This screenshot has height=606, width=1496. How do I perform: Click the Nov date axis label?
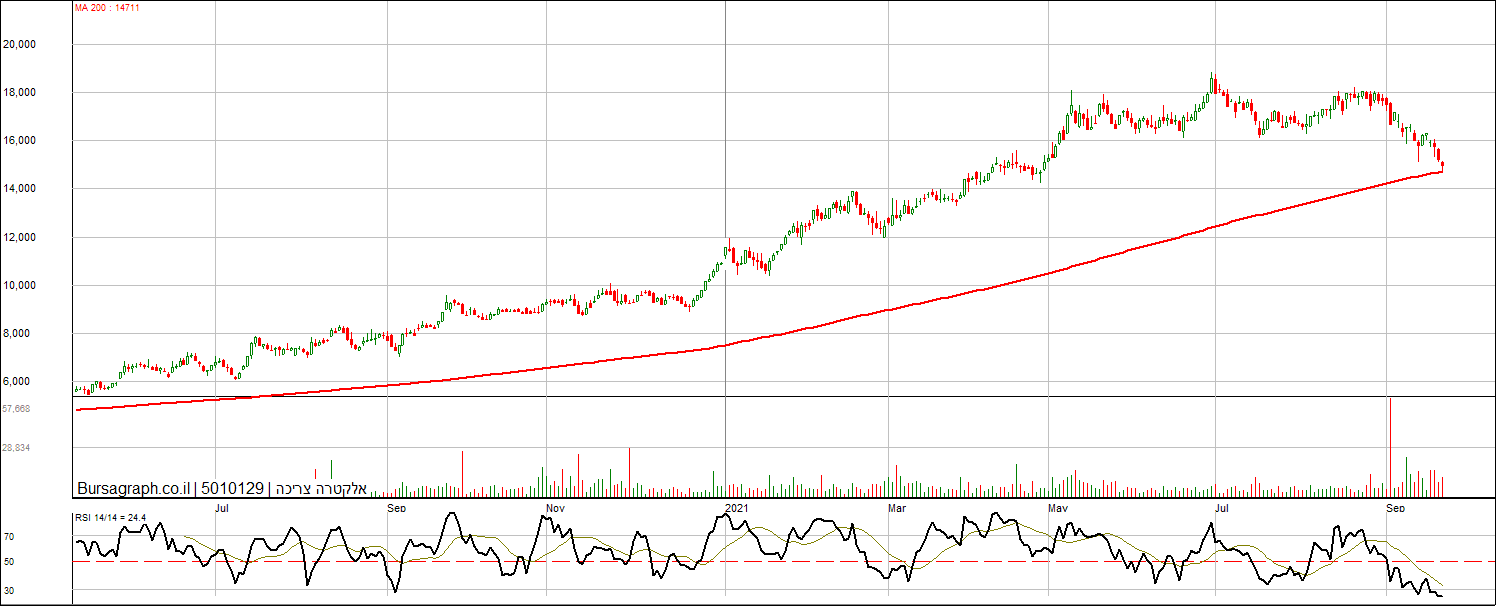pyautogui.click(x=556, y=508)
